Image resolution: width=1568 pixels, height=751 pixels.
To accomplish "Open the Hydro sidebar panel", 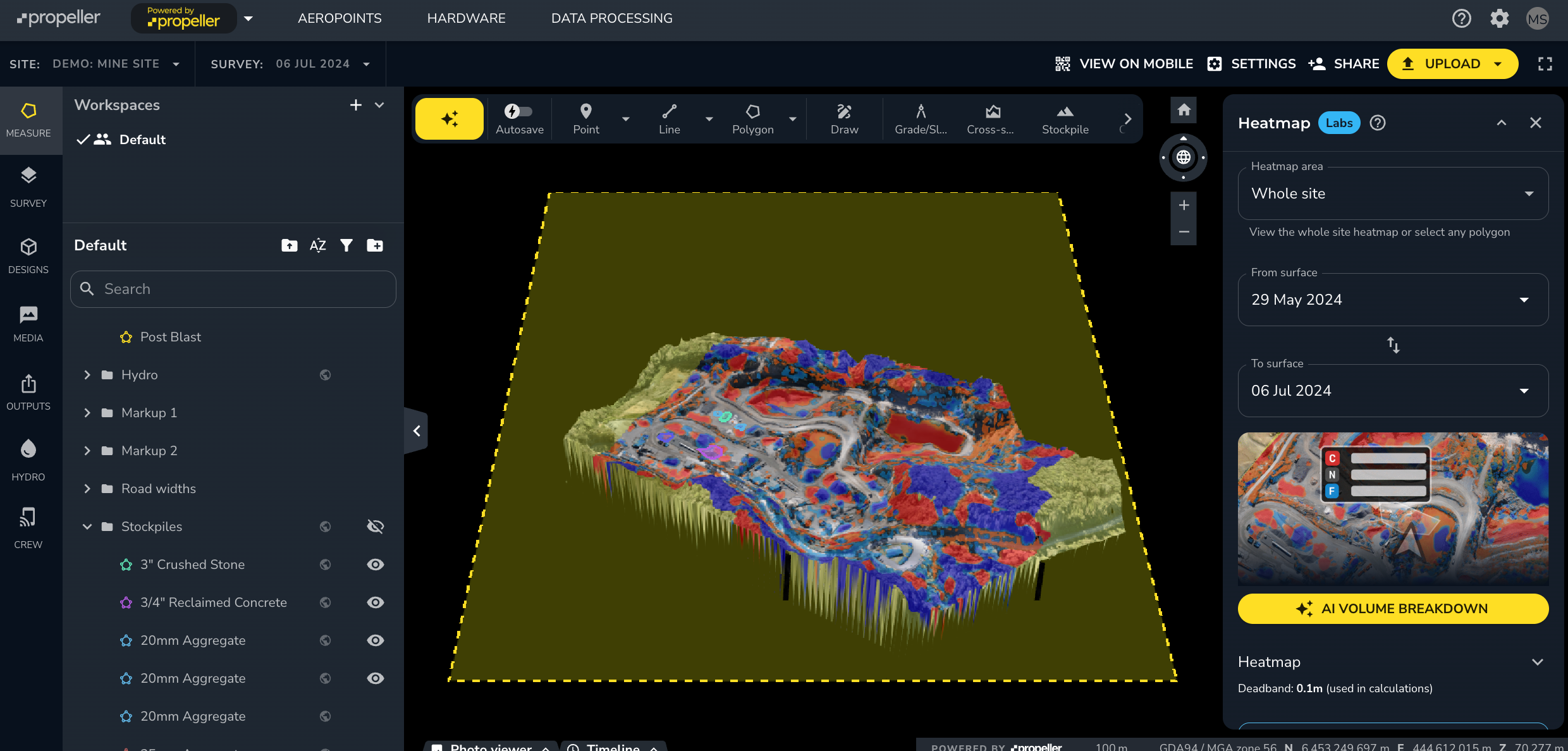I will coord(28,460).
